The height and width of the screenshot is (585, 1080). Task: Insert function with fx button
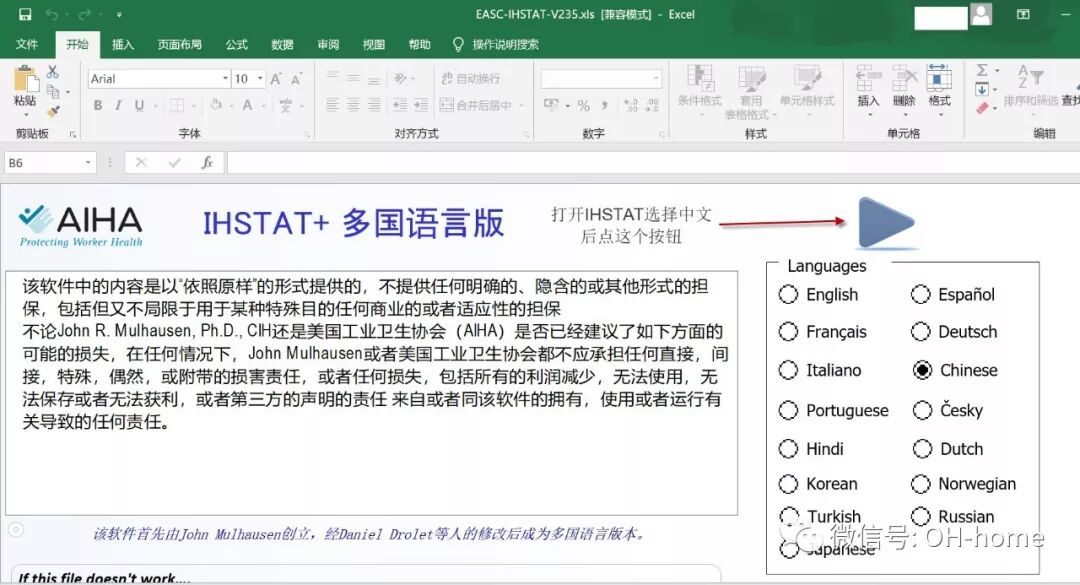pyautogui.click(x=207, y=163)
